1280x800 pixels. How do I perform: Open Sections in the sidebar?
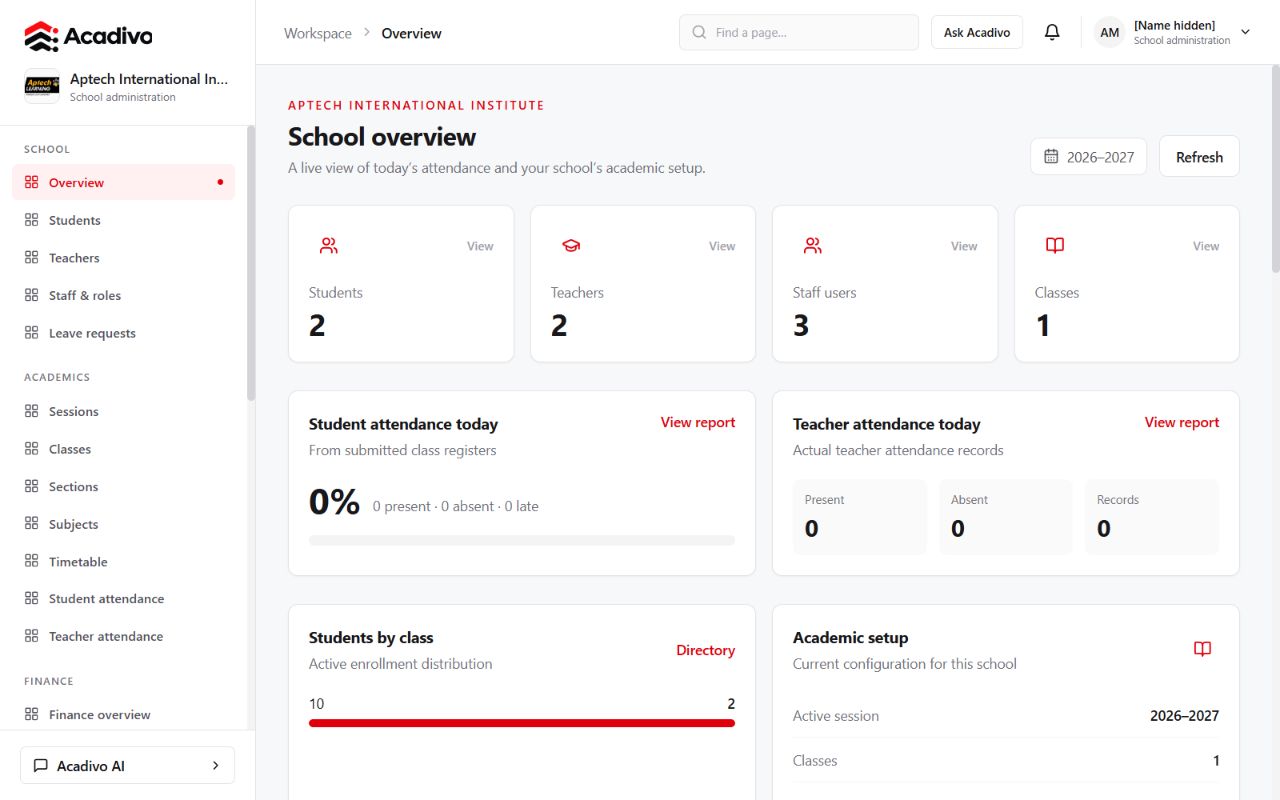click(x=124, y=487)
